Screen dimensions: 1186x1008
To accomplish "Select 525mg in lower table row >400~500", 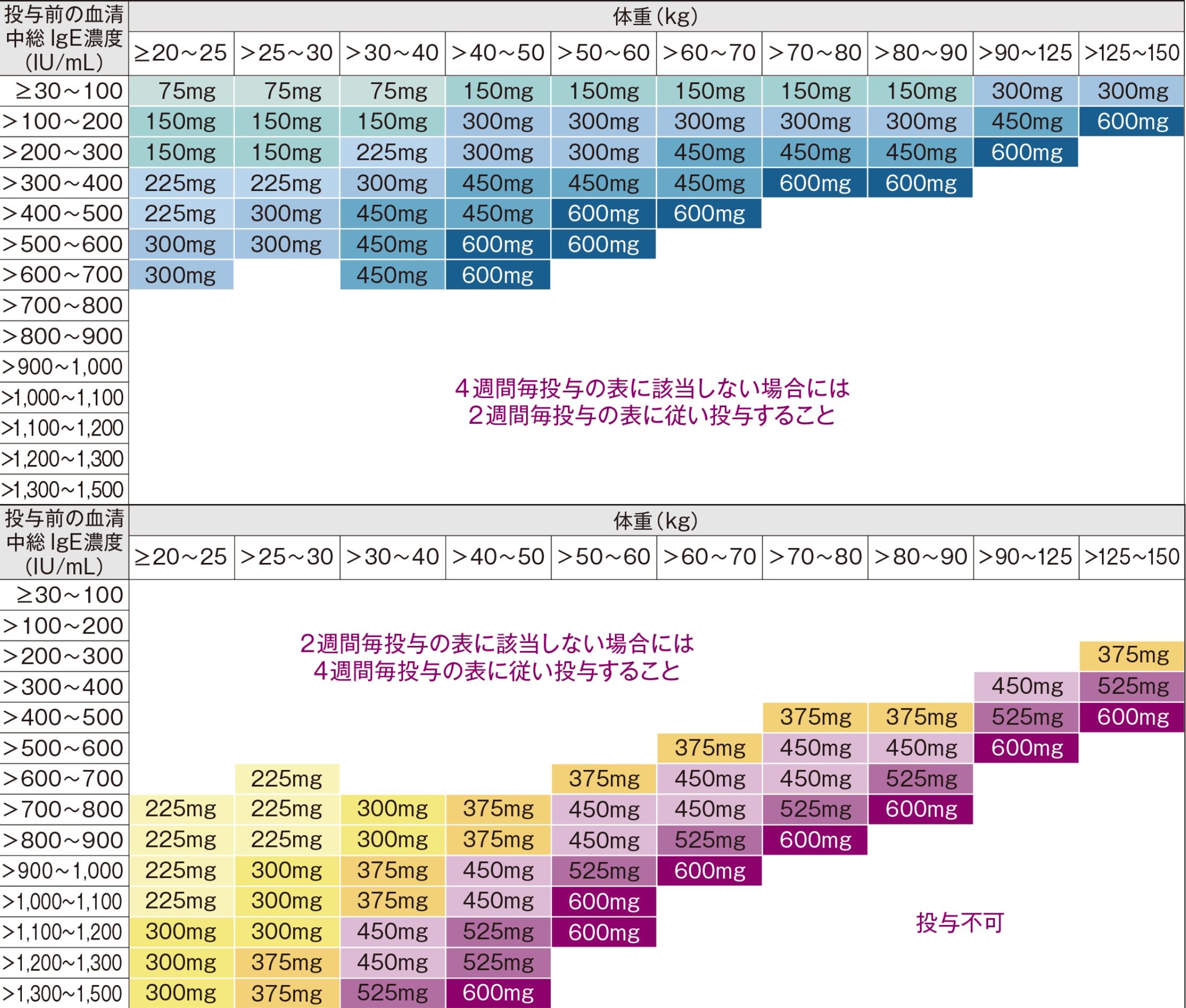I will click(1026, 717).
